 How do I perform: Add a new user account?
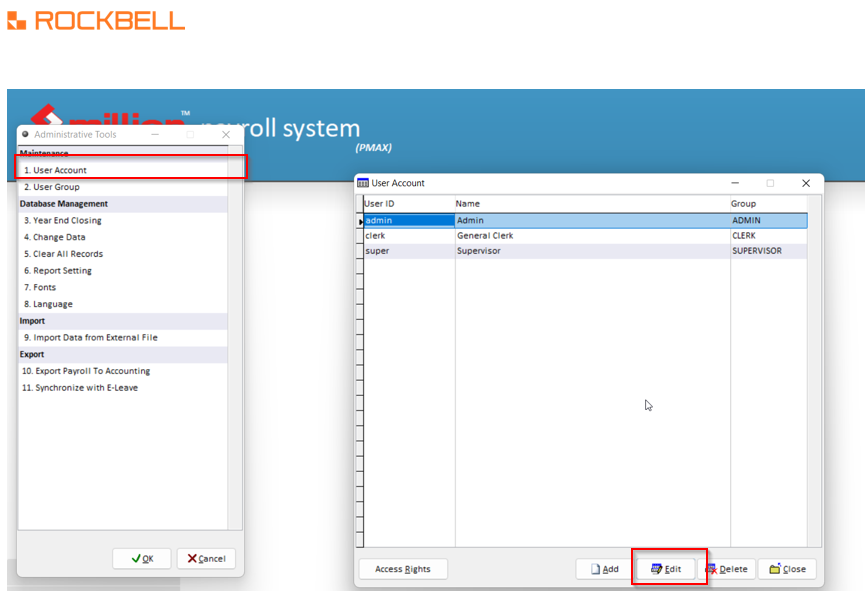tap(604, 569)
